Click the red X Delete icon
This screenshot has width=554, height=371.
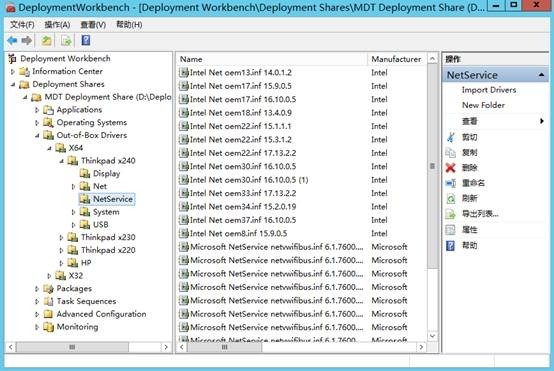pos(451,168)
